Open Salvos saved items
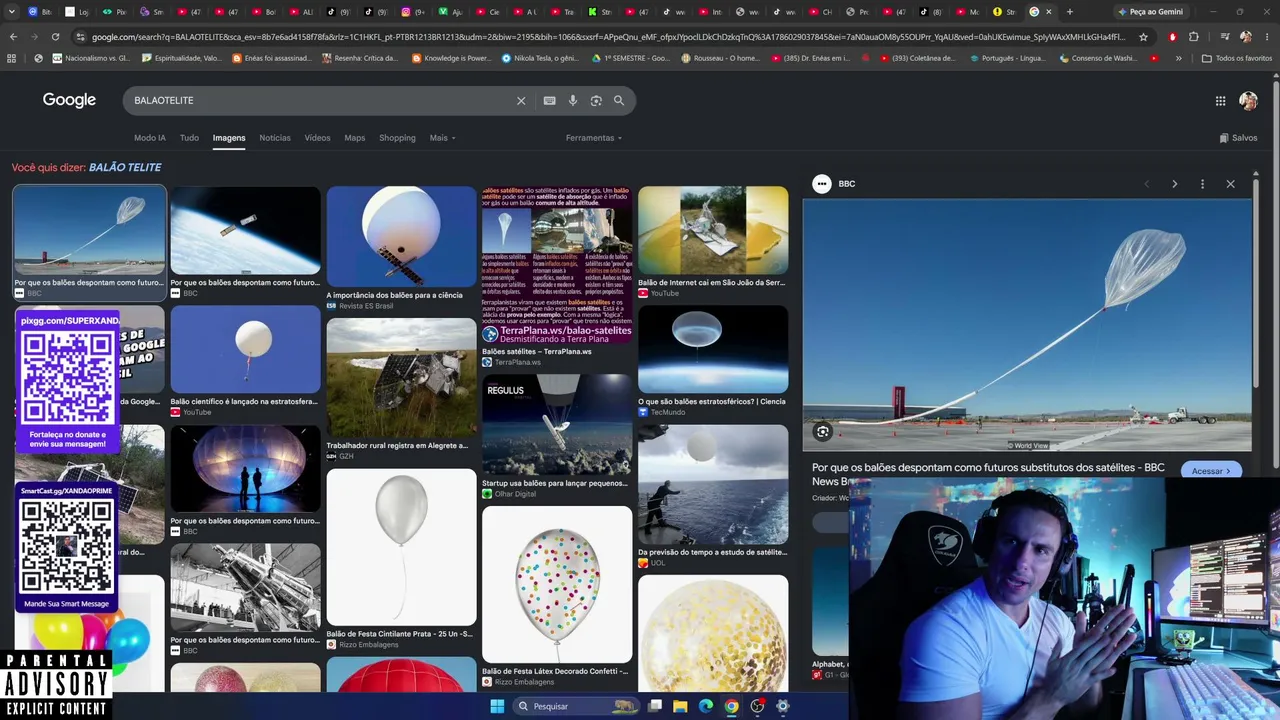1280x720 pixels. (x=1239, y=138)
